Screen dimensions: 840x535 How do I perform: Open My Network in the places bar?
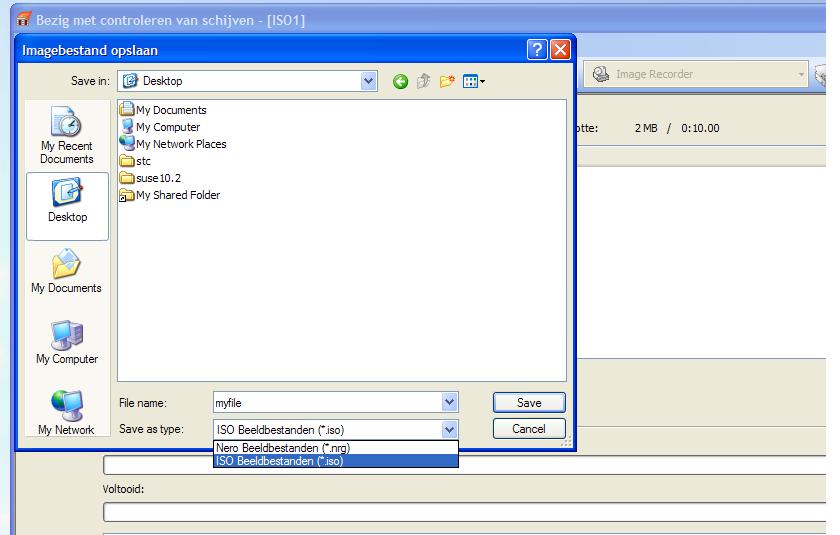(66, 412)
